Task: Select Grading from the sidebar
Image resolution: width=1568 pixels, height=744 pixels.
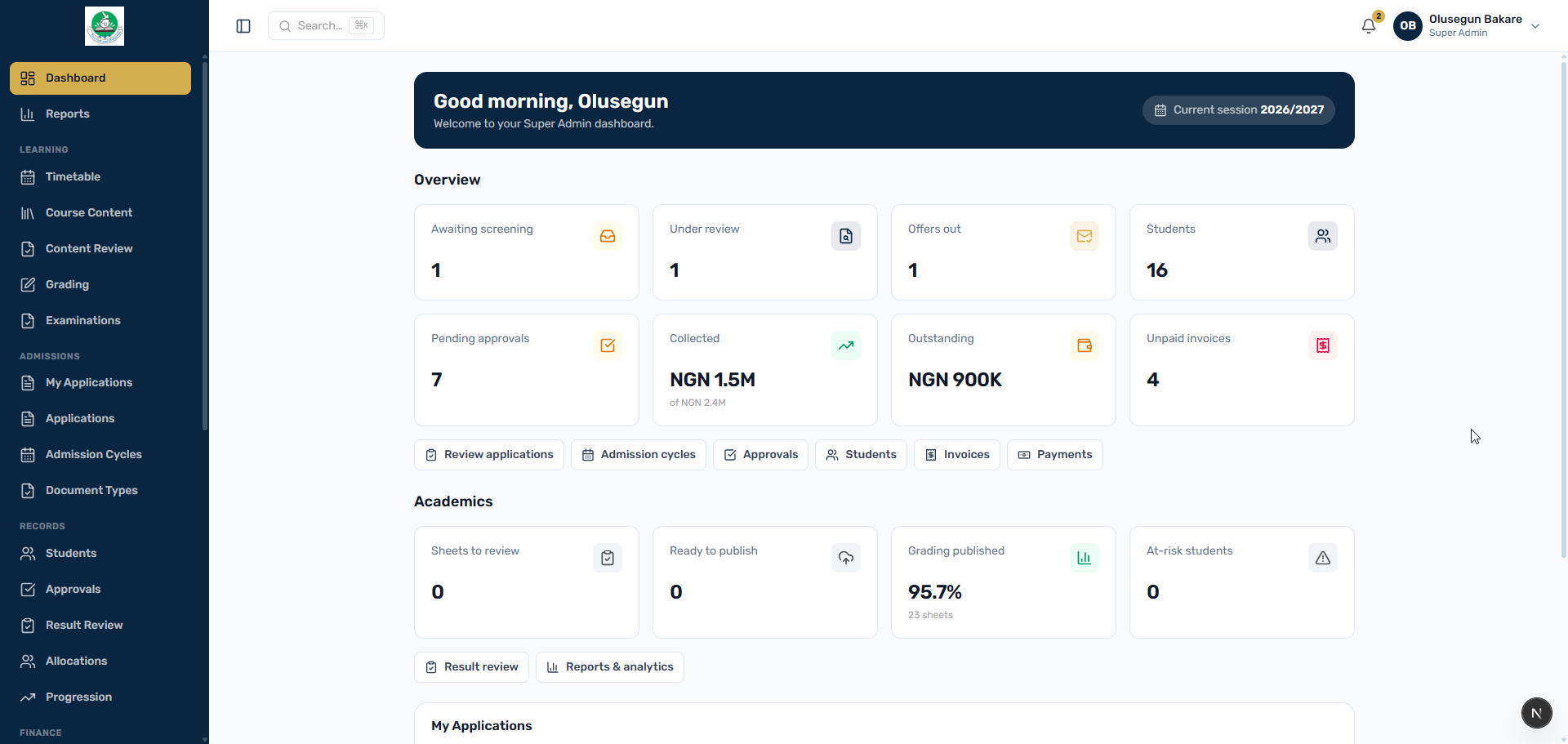Action: 100,285
